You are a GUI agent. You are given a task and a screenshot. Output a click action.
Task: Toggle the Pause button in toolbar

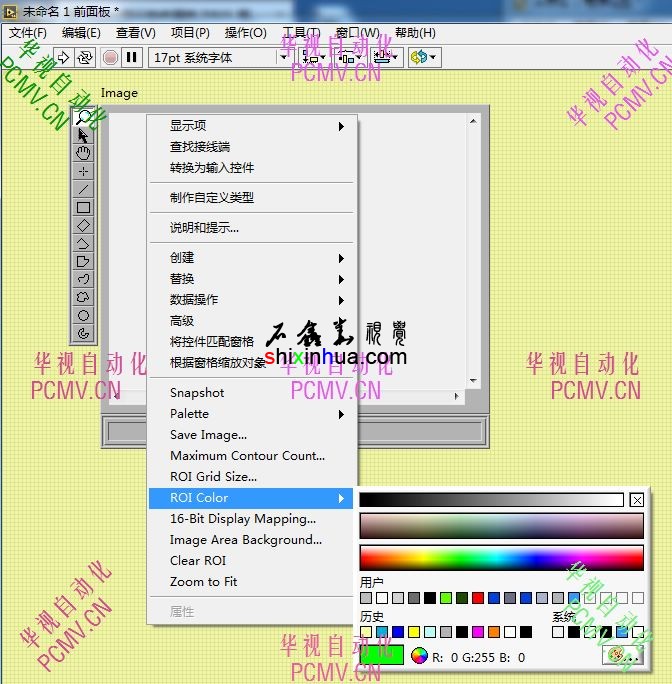point(130,58)
